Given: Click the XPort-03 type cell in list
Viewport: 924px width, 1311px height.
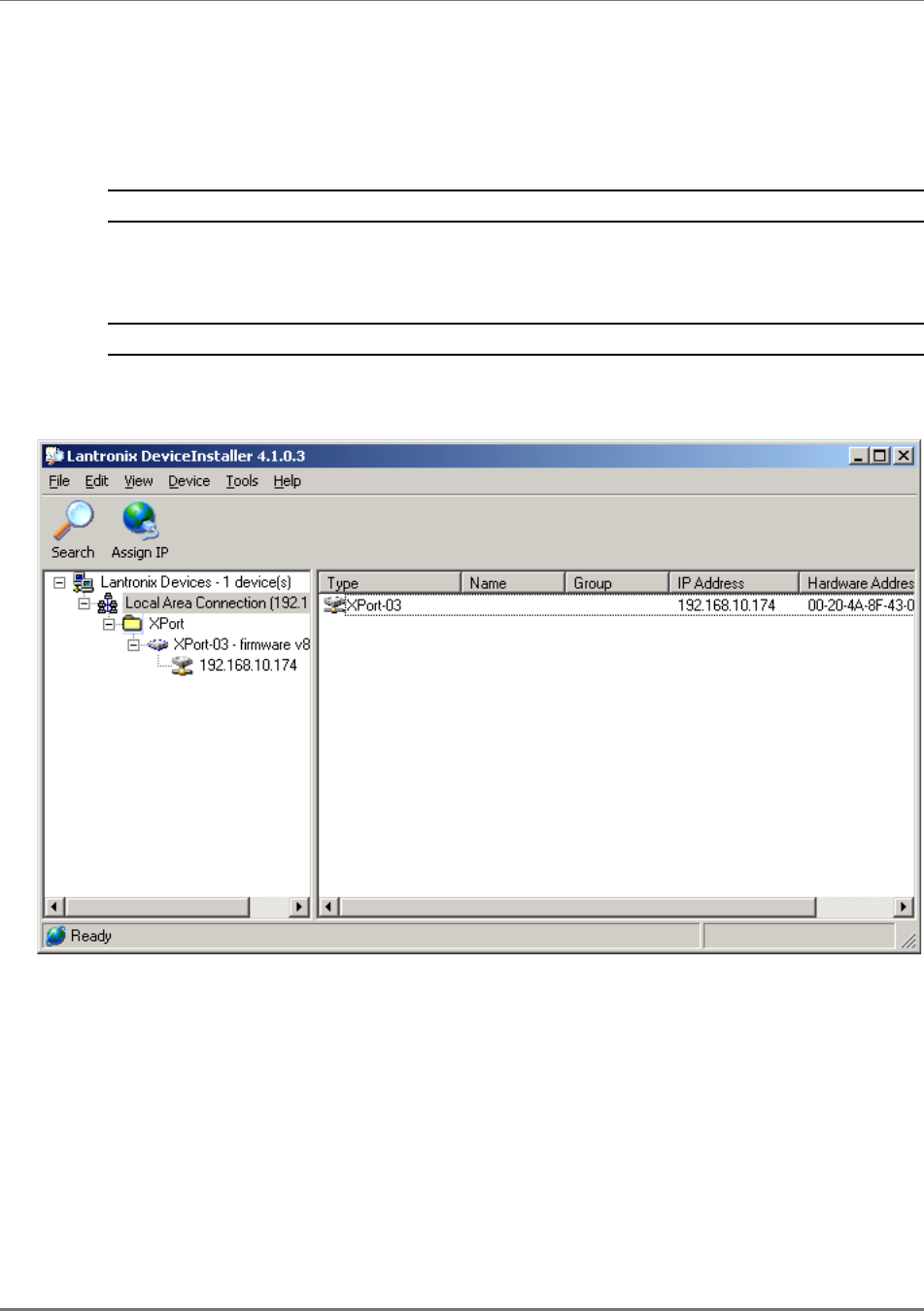Looking at the screenshot, I should click(374, 605).
